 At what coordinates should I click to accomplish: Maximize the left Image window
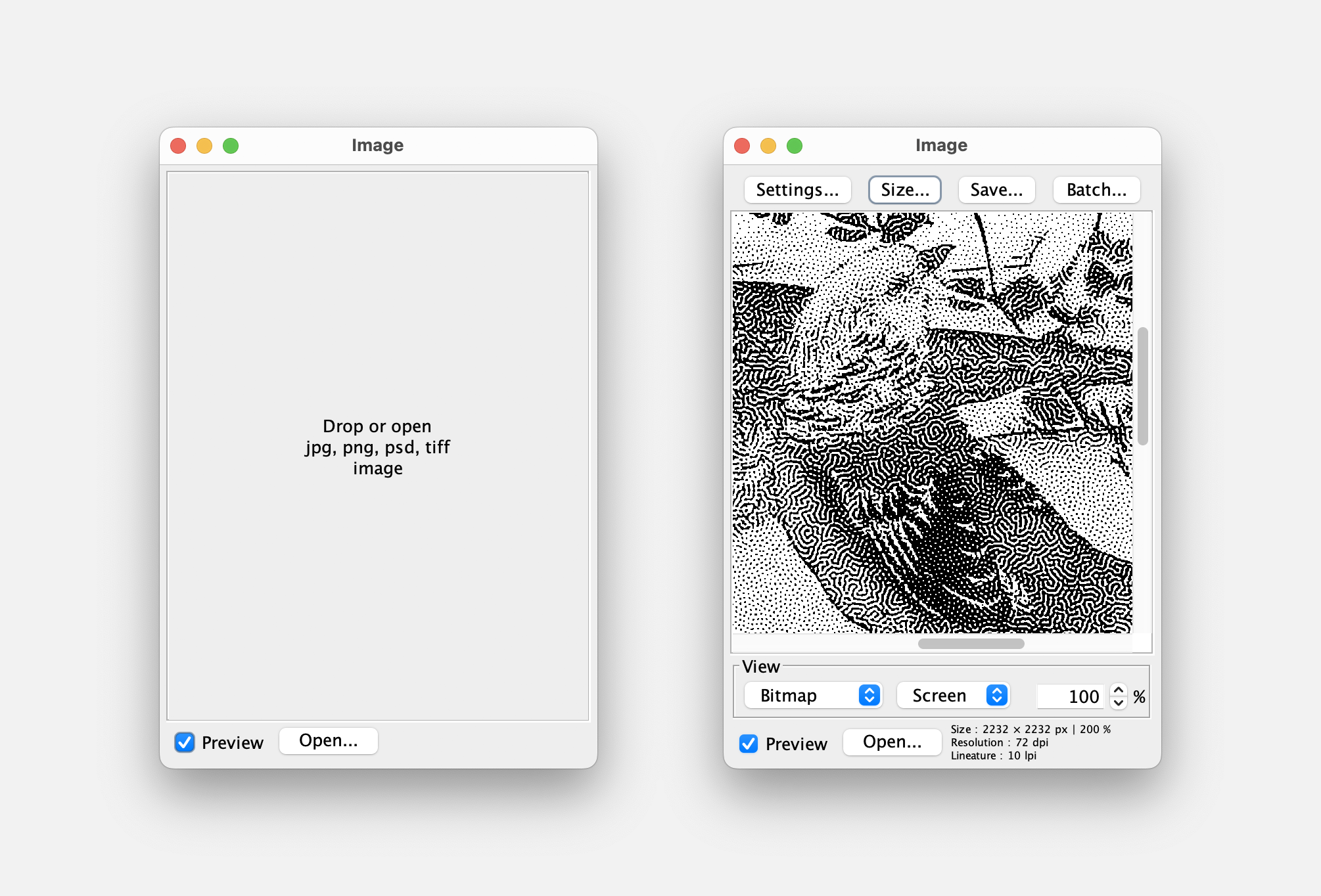(x=231, y=146)
